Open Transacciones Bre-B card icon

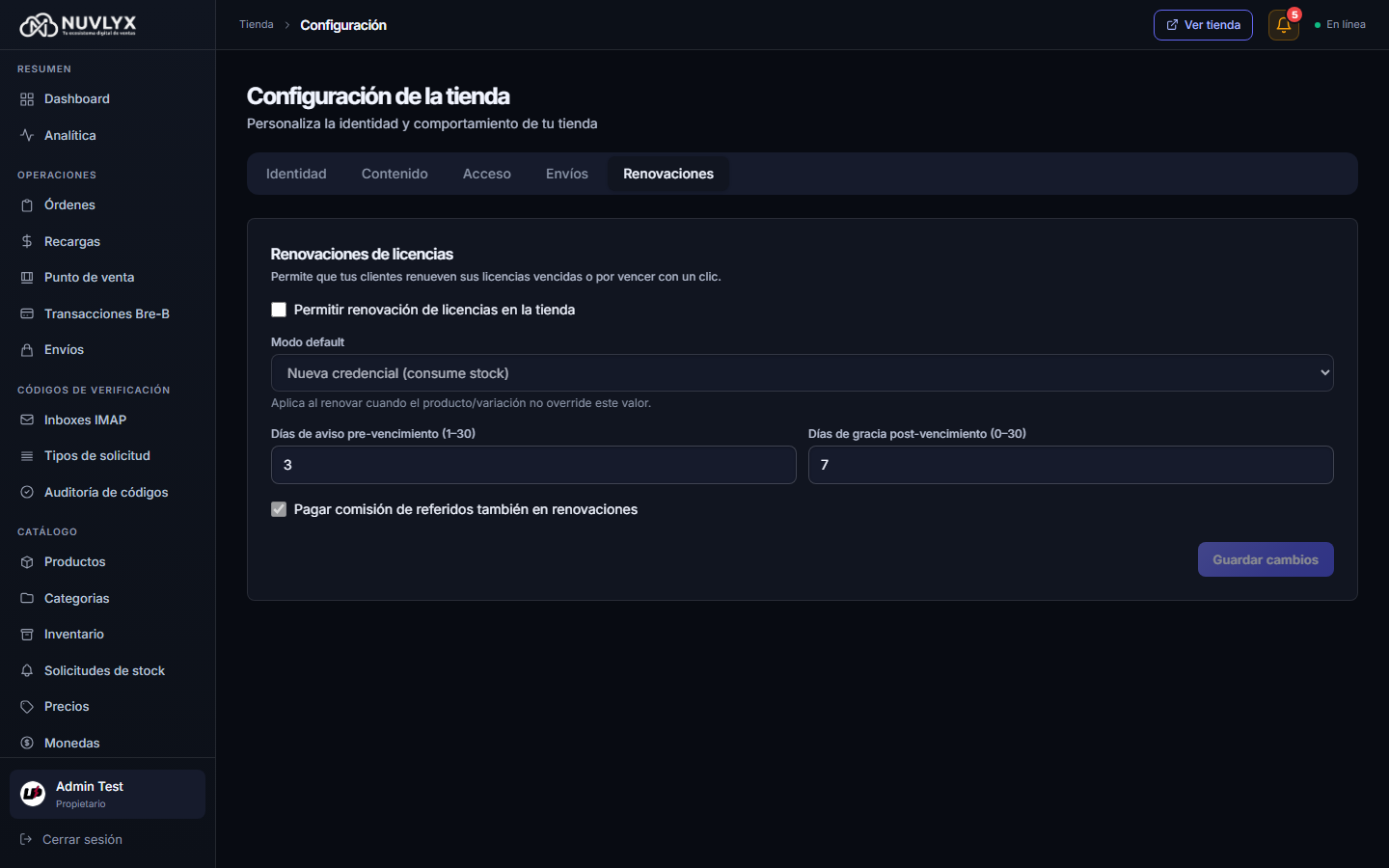[x=27, y=313]
